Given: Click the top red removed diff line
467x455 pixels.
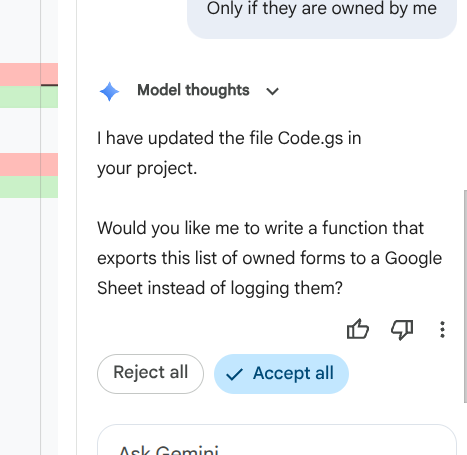Looking at the screenshot, I should [29, 74].
